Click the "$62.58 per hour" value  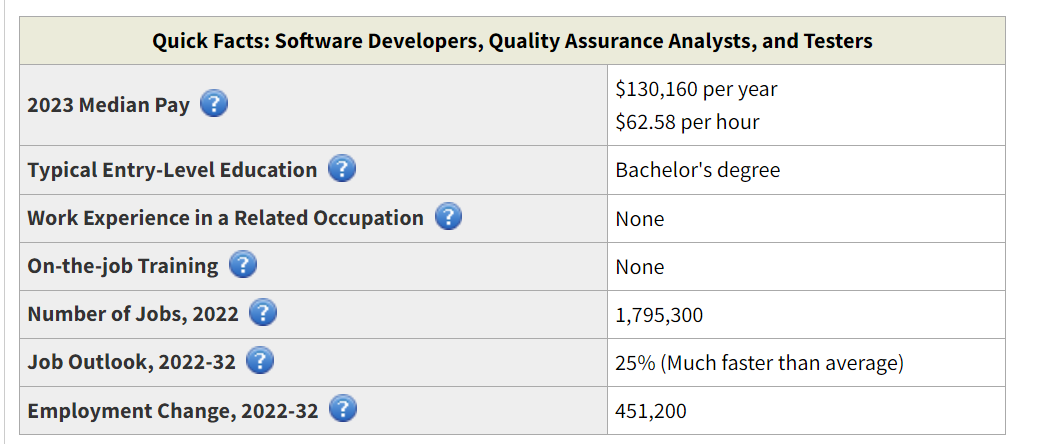click(687, 122)
